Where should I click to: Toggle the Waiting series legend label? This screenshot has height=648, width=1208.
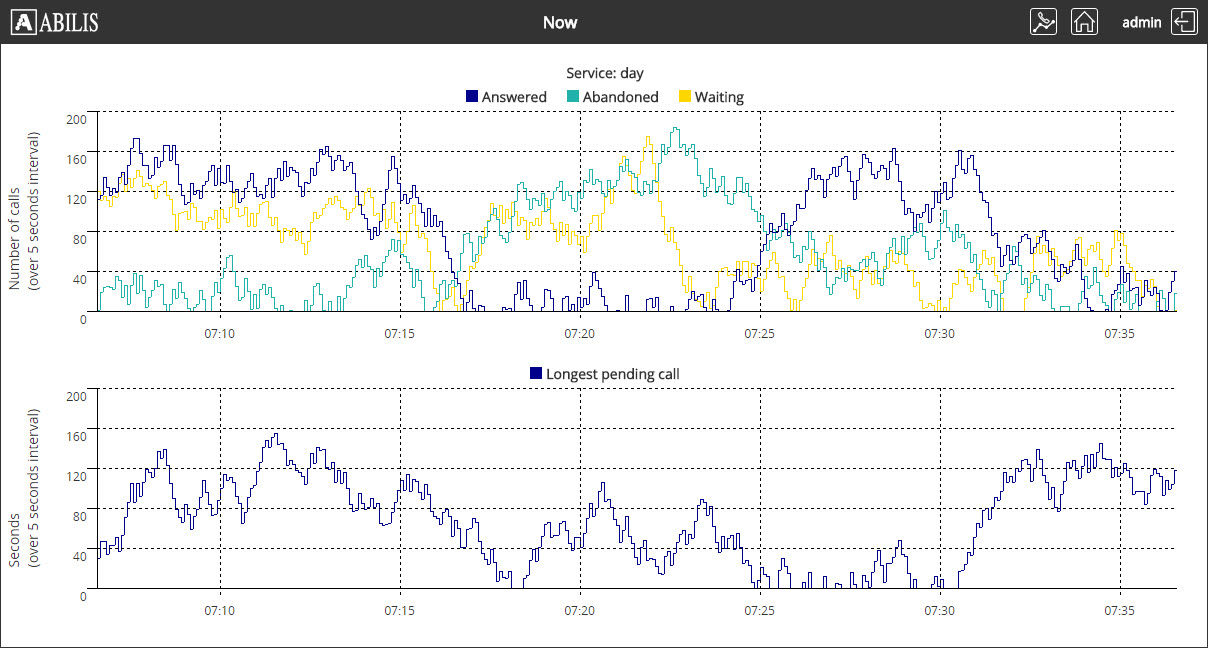[x=719, y=97]
